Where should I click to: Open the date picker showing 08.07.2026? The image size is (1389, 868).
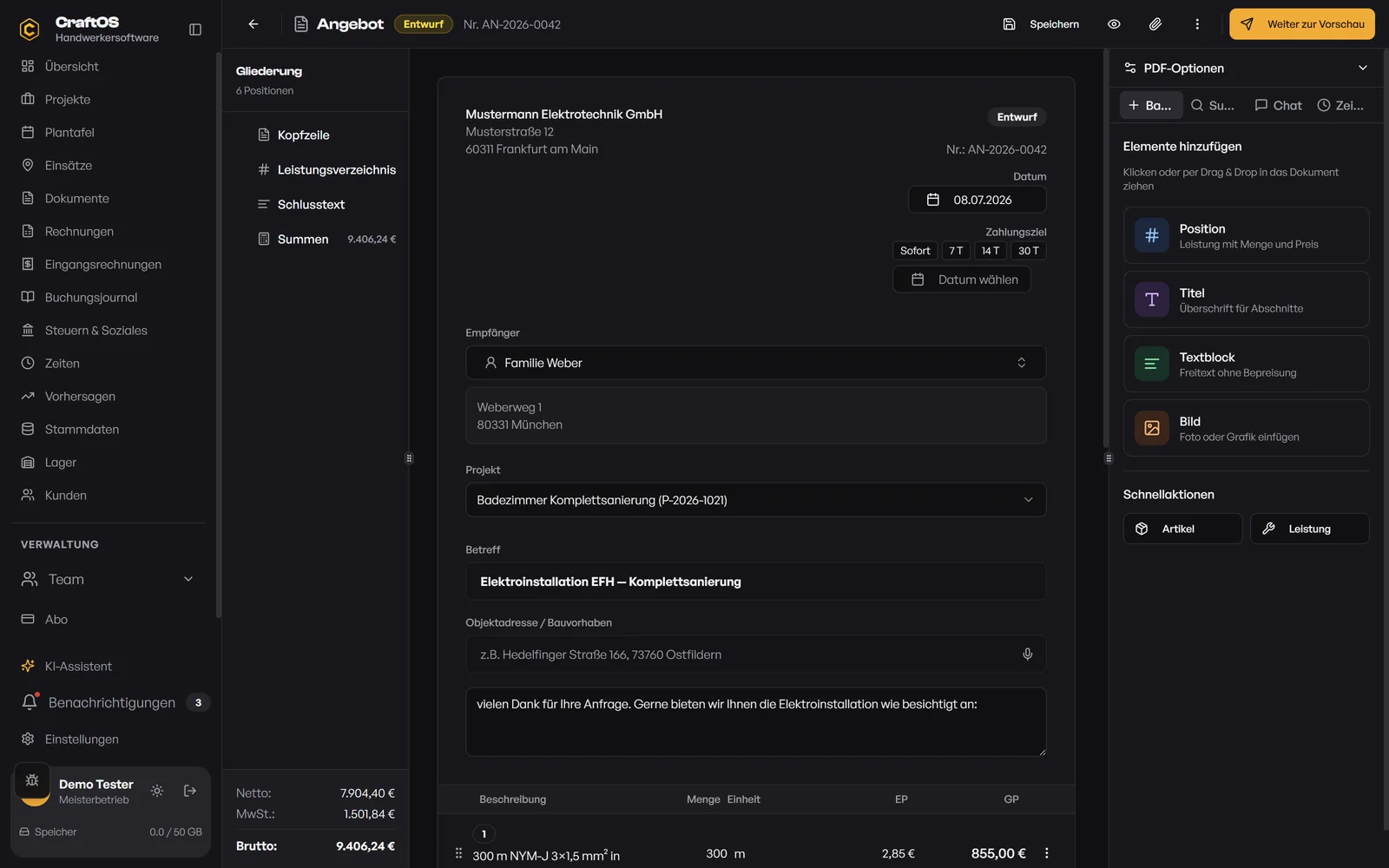point(977,200)
